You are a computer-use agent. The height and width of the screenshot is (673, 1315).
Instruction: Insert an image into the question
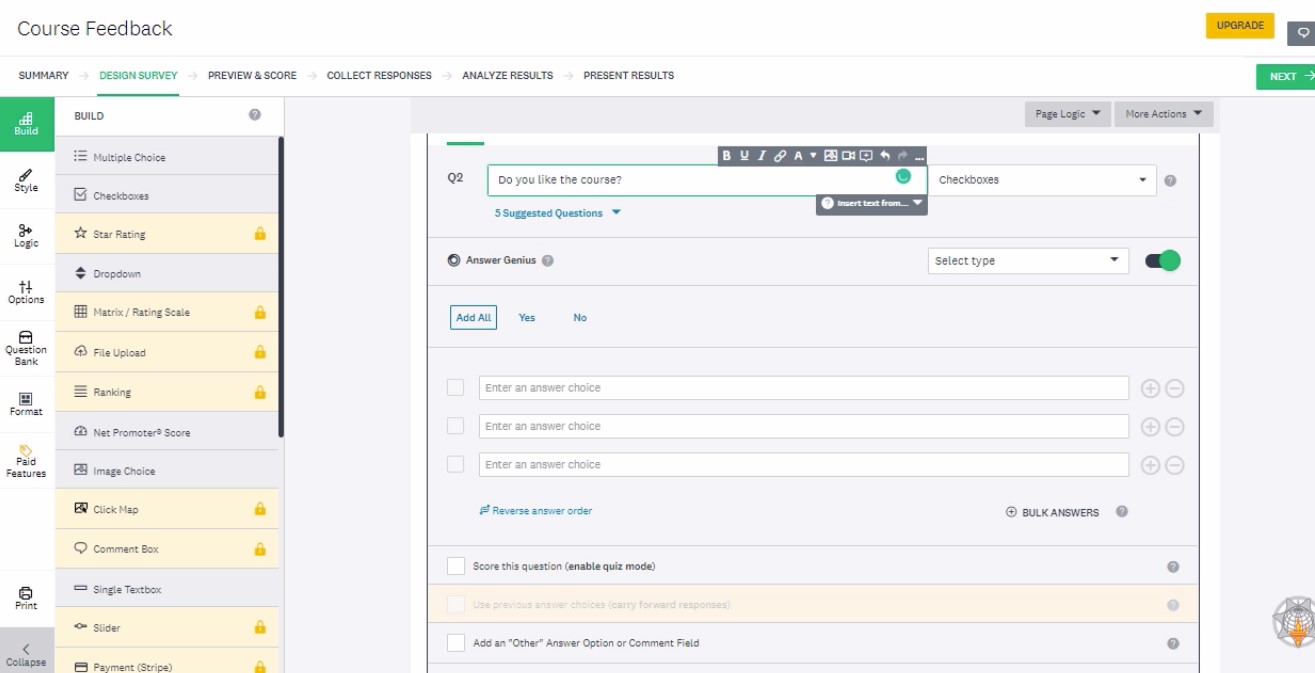831,156
